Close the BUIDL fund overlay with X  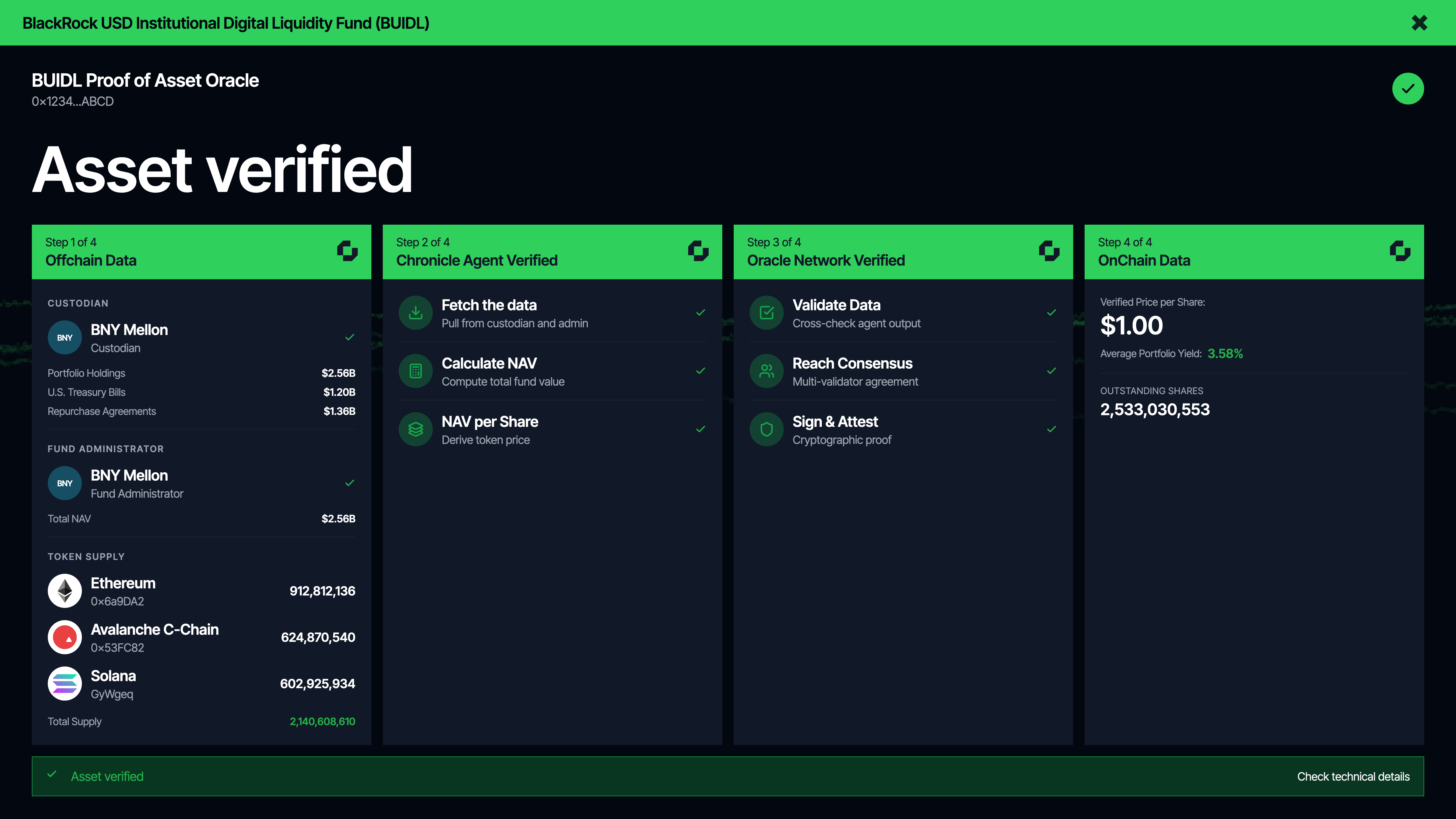pos(1419,23)
